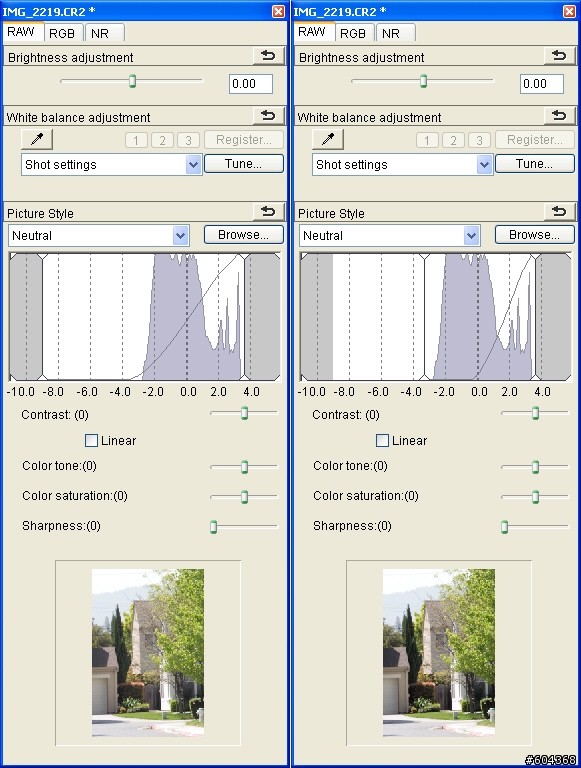This screenshot has height=768, width=581.
Task: Click white balance eyedropper in left panel
Action: coord(37,140)
